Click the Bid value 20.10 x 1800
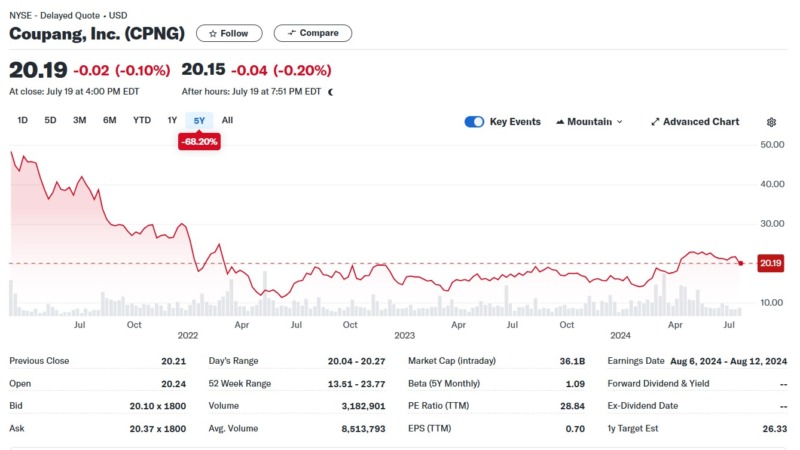This screenshot has width=800, height=450. click(158, 406)
